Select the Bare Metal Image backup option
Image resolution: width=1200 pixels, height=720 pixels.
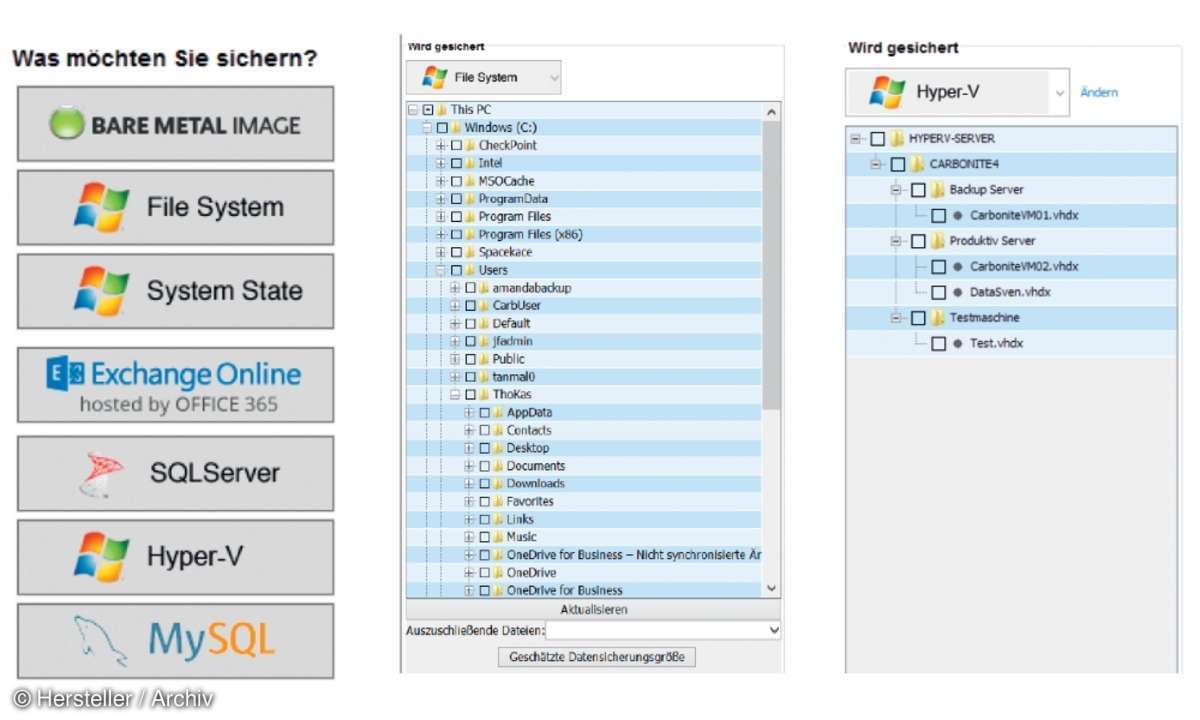[176, 124]
